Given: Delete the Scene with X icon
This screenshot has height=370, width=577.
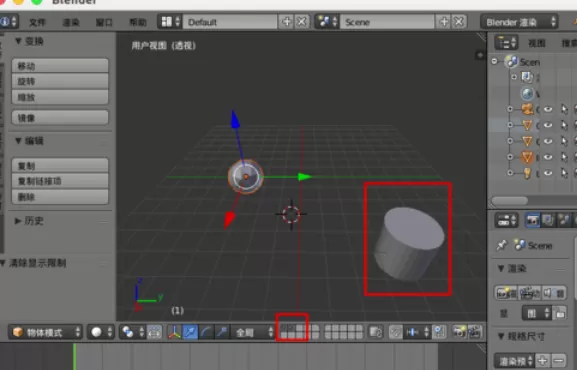Looking at the screenshot, I should [459, 22].
